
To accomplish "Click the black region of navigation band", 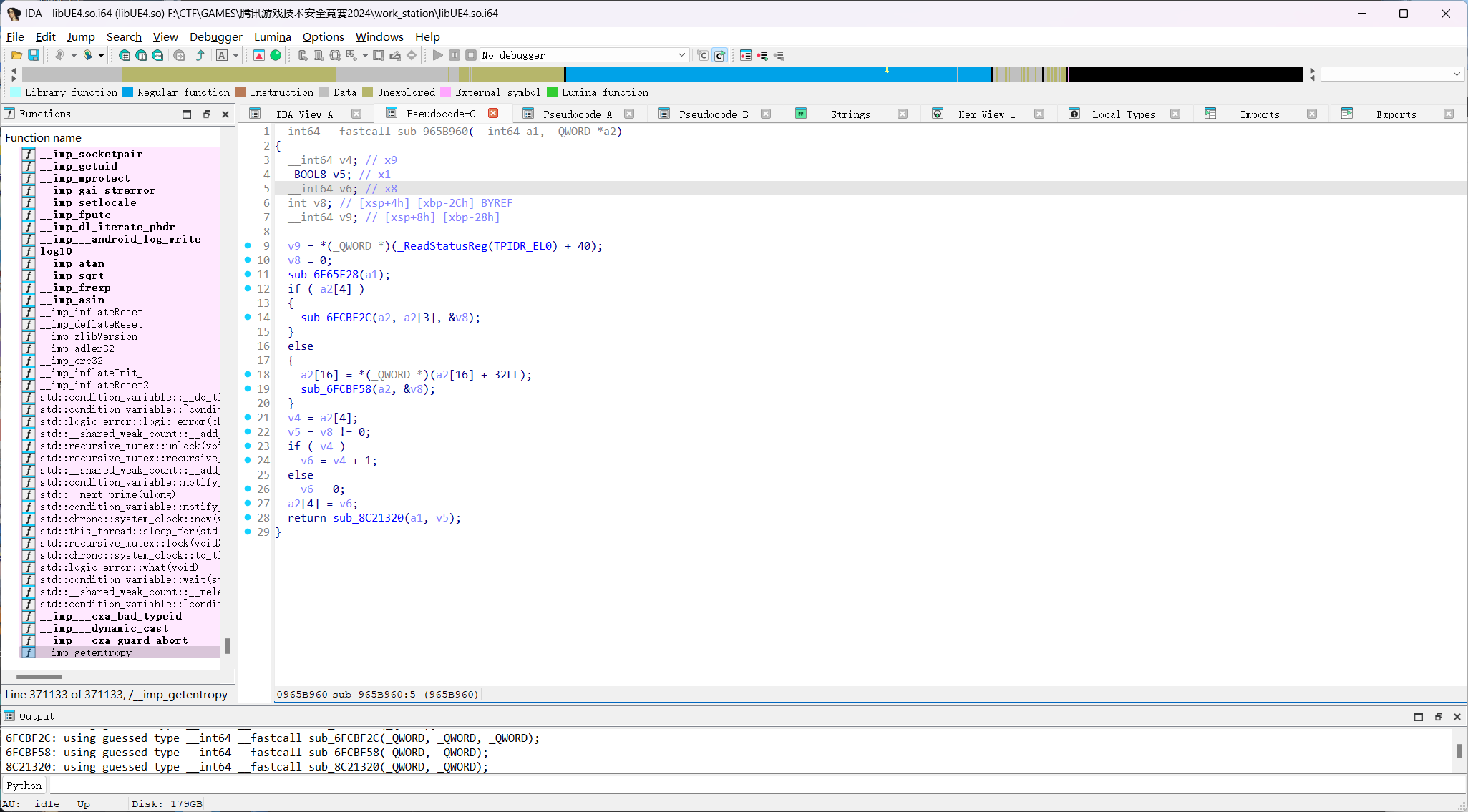I will (1185, 74).
